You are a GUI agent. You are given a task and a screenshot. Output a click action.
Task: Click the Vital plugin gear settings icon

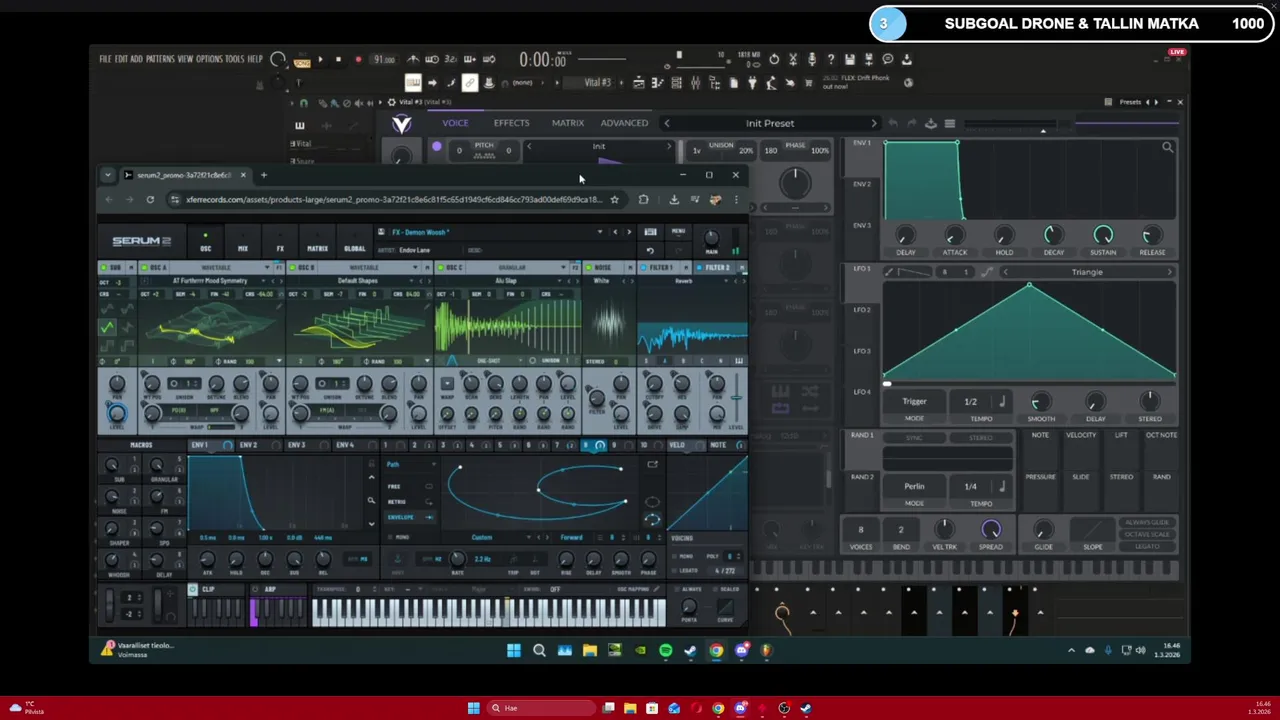(x=391, y=102)
